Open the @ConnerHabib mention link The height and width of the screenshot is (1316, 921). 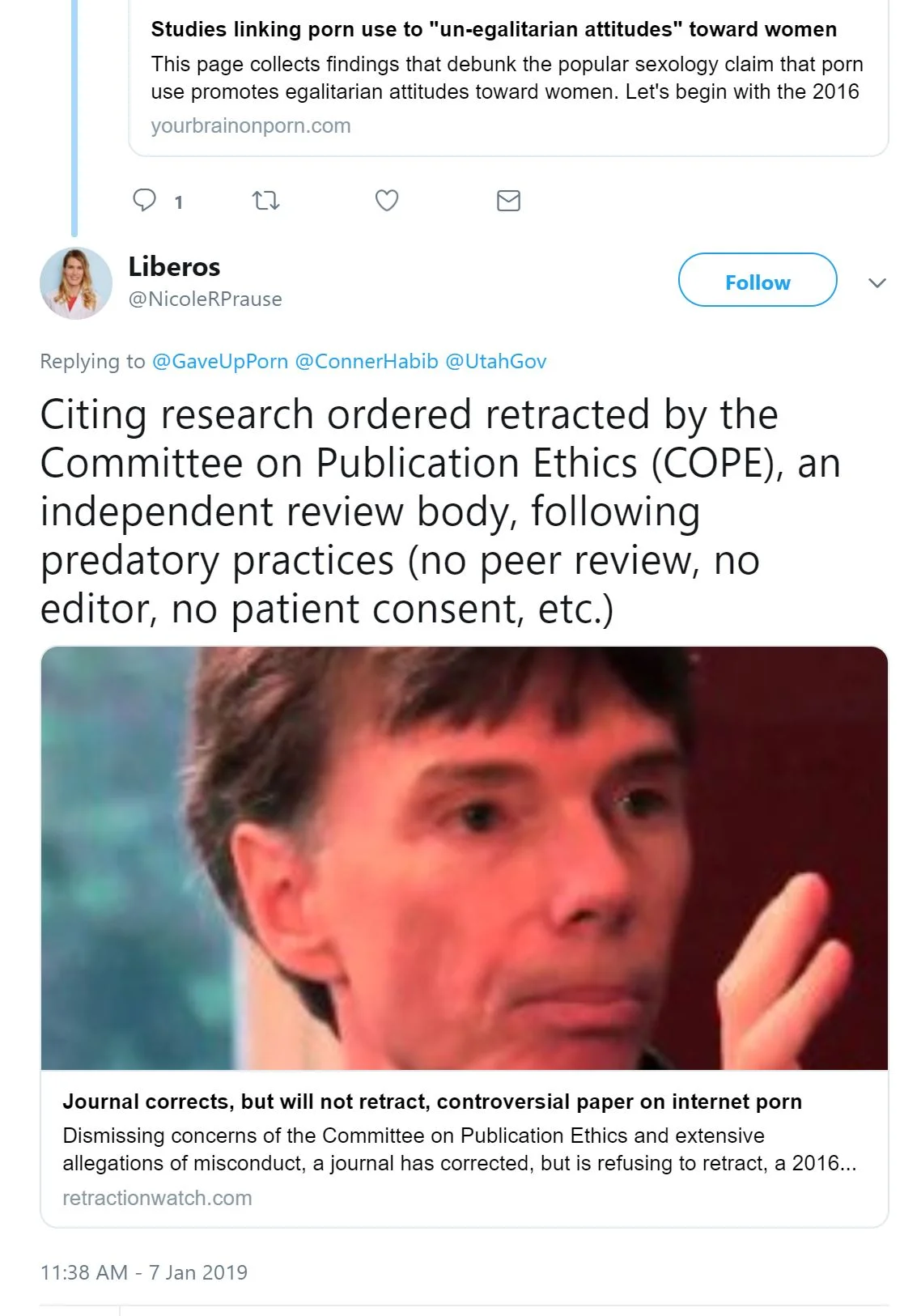(367, 361)
